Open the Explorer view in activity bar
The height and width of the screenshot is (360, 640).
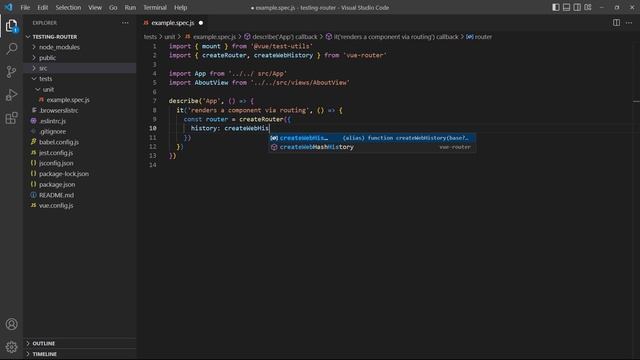11,26
